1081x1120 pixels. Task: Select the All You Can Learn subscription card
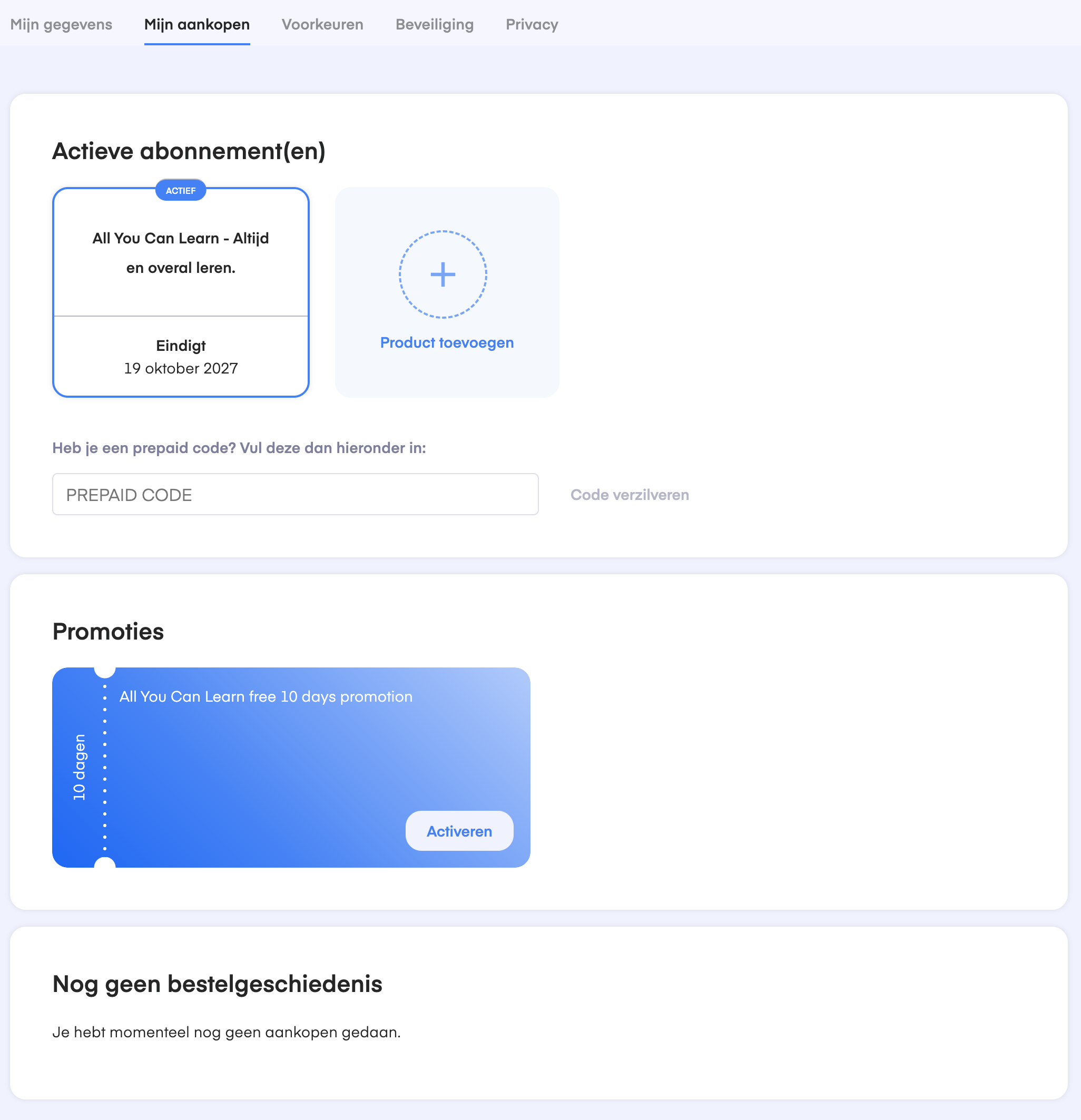(x=181, y=292)
